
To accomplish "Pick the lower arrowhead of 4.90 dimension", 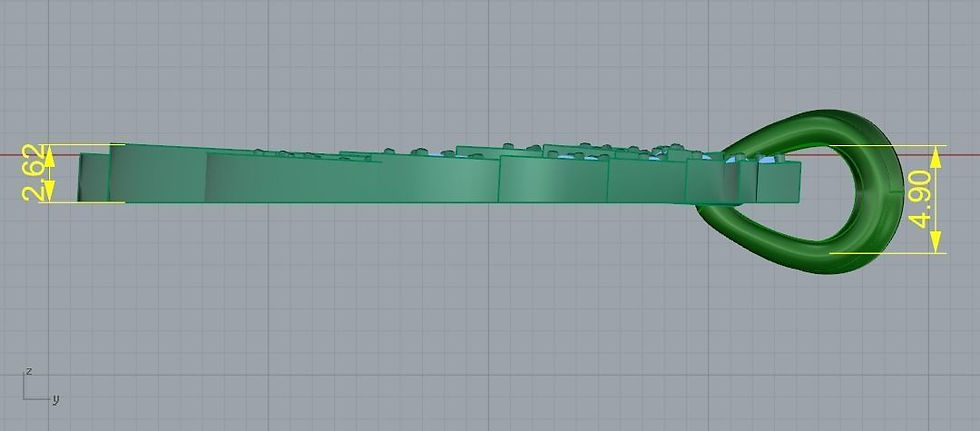I will [x=936, y=242].
